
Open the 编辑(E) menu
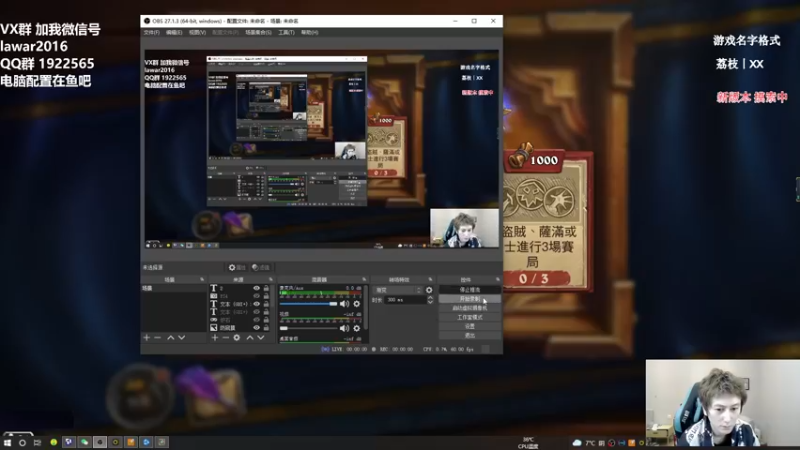tap(174, 32)
